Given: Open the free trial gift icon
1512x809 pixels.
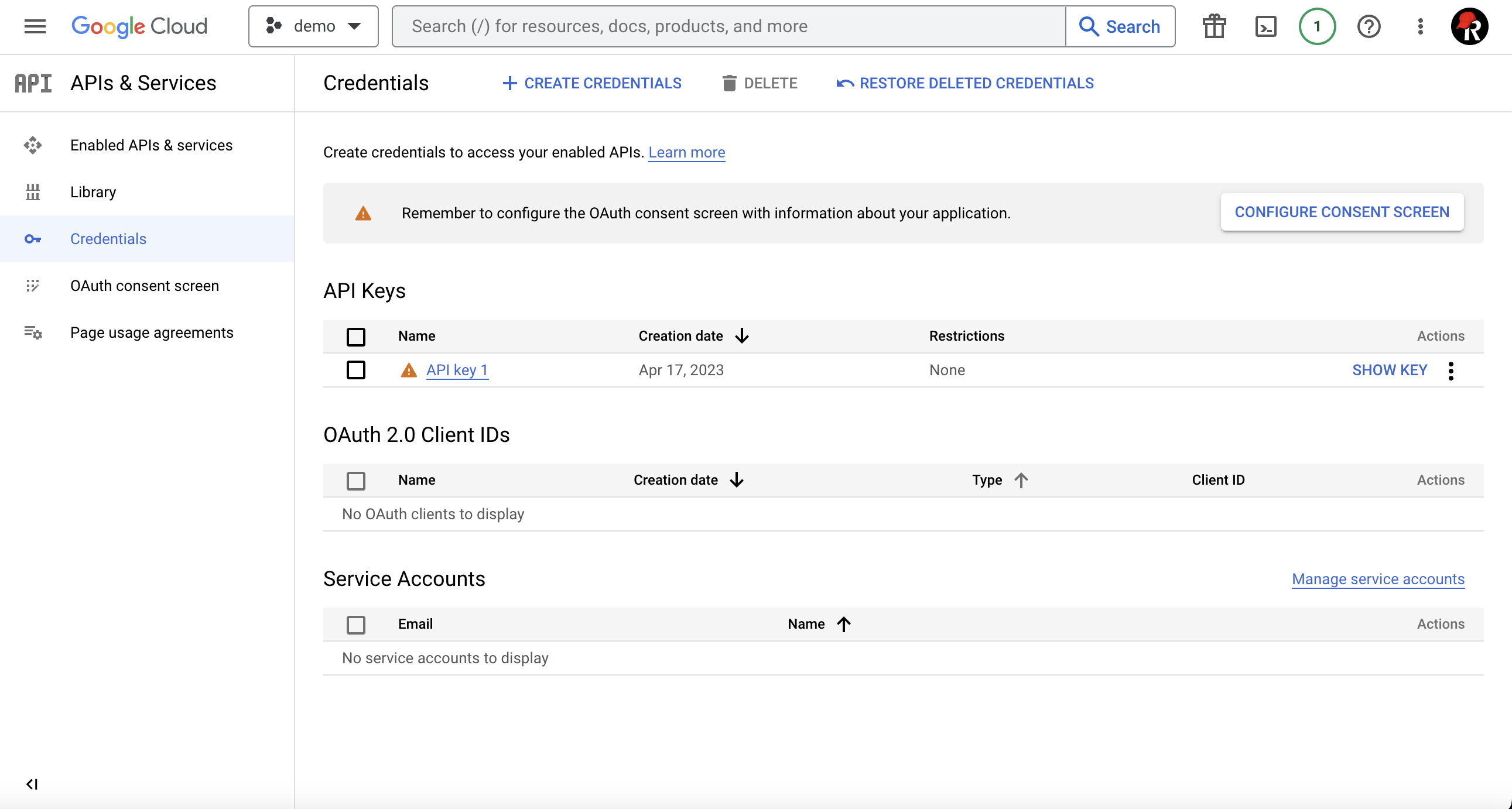Looking at the screenshot, I should pyautogui.click(x=1214, y=26).
